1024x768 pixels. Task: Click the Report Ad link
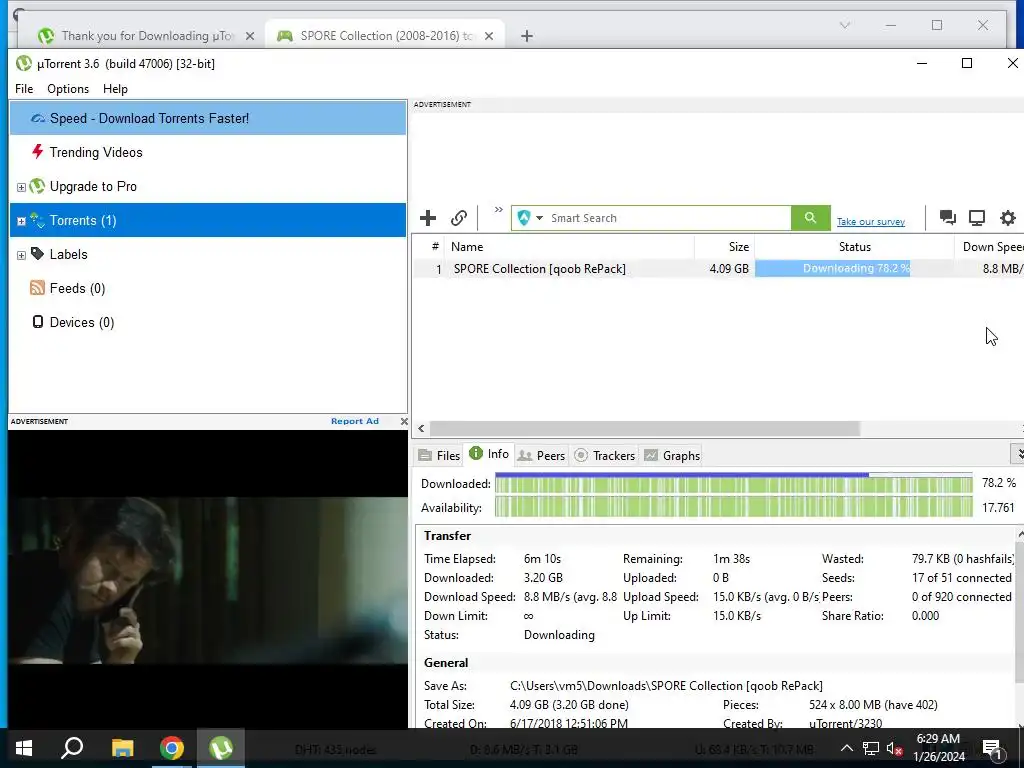tap(355, 421)
